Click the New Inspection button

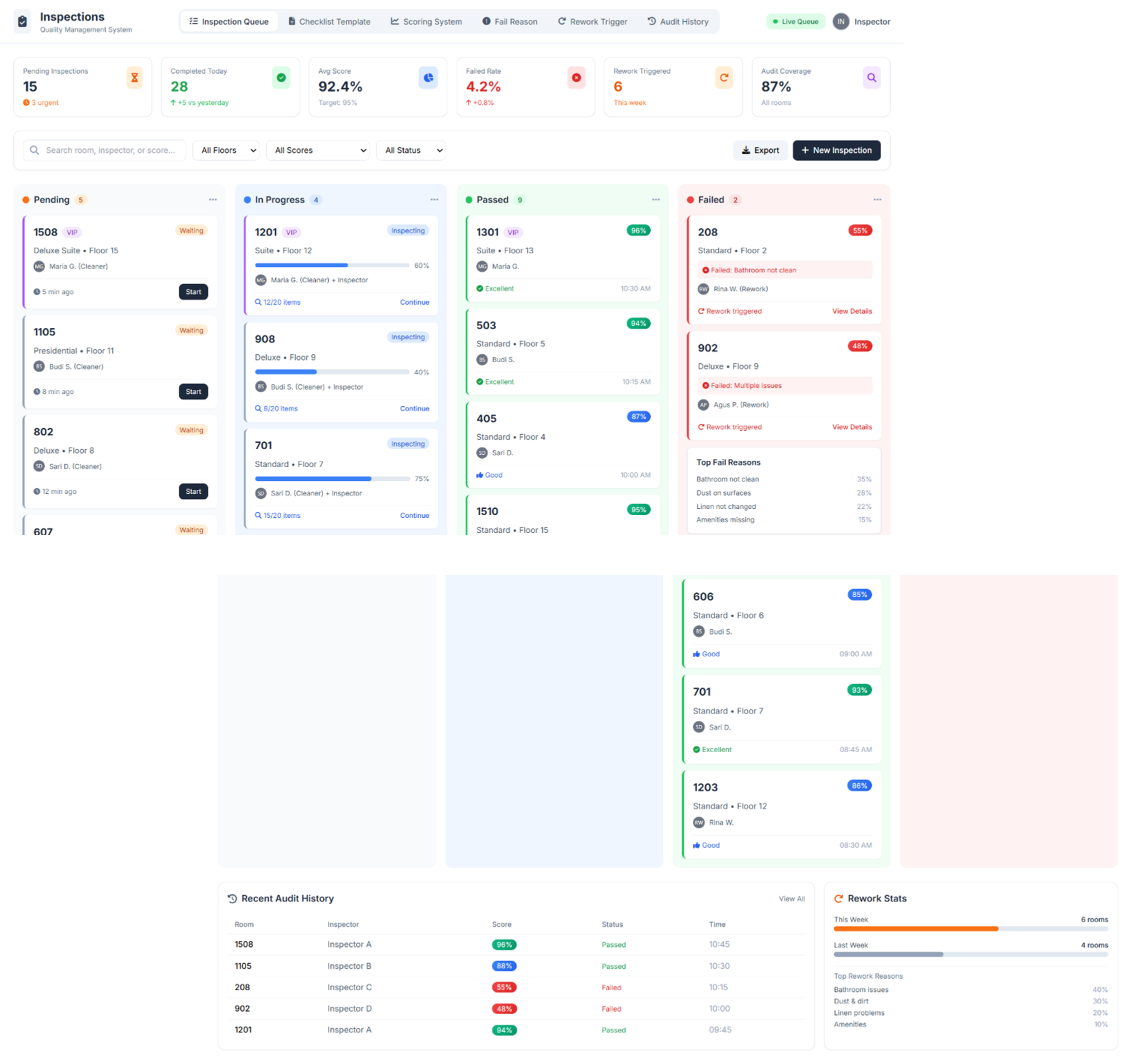click(836, 150)
